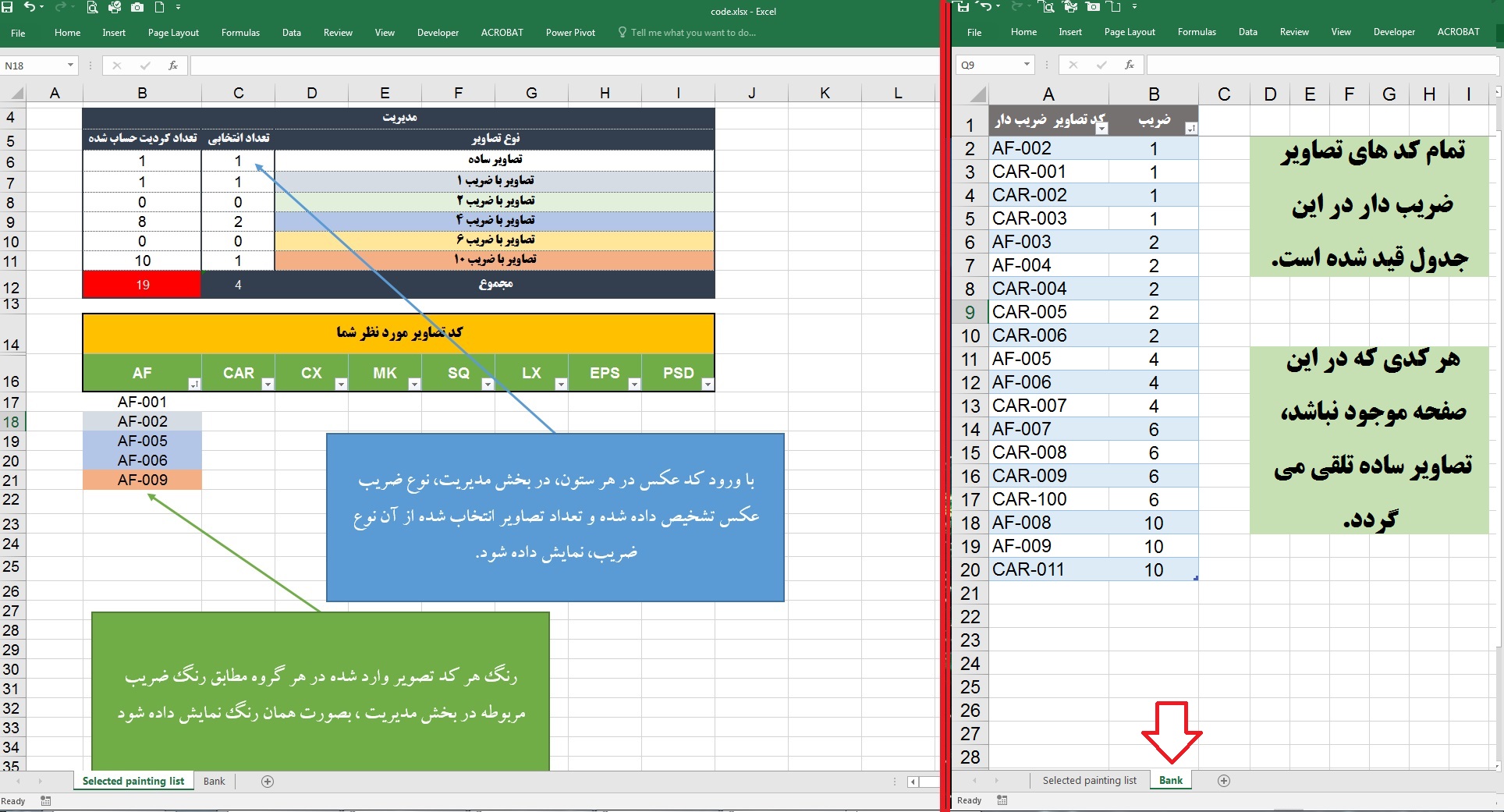Open Print Preview in right window toolbar
1504x812 pixels.
click(1047, 7)
